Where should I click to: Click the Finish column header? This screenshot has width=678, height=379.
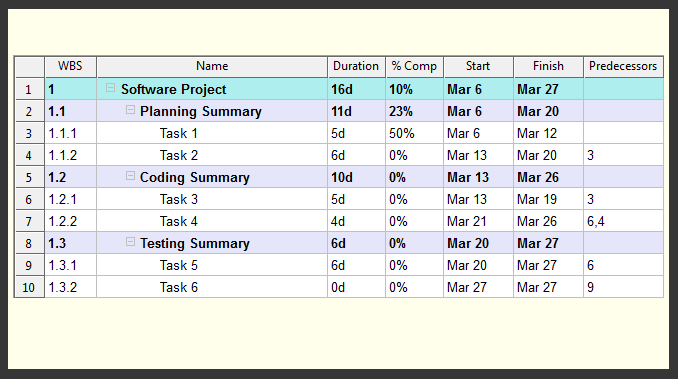548,67
